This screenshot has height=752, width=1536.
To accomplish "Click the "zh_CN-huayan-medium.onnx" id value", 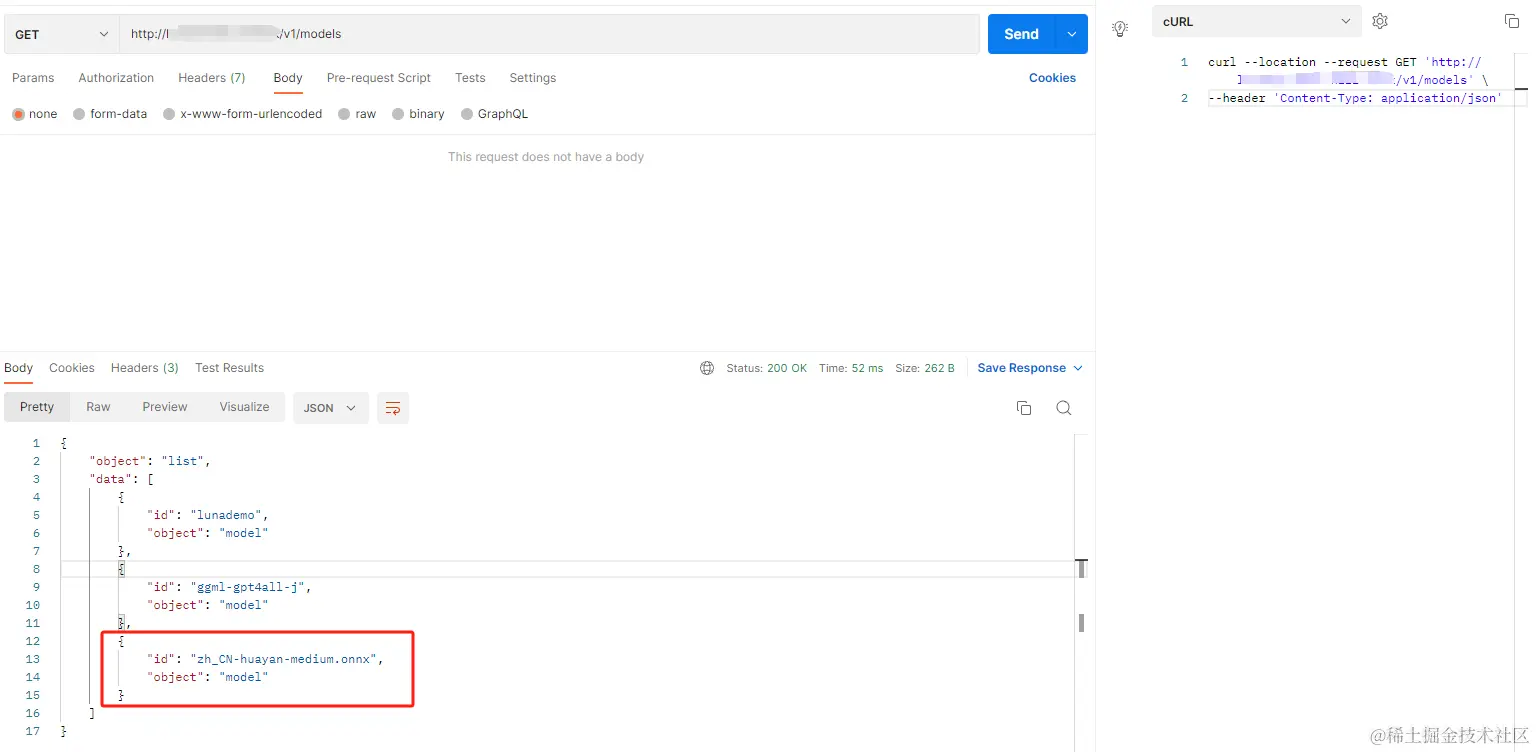I will click(x=283, y=659).
